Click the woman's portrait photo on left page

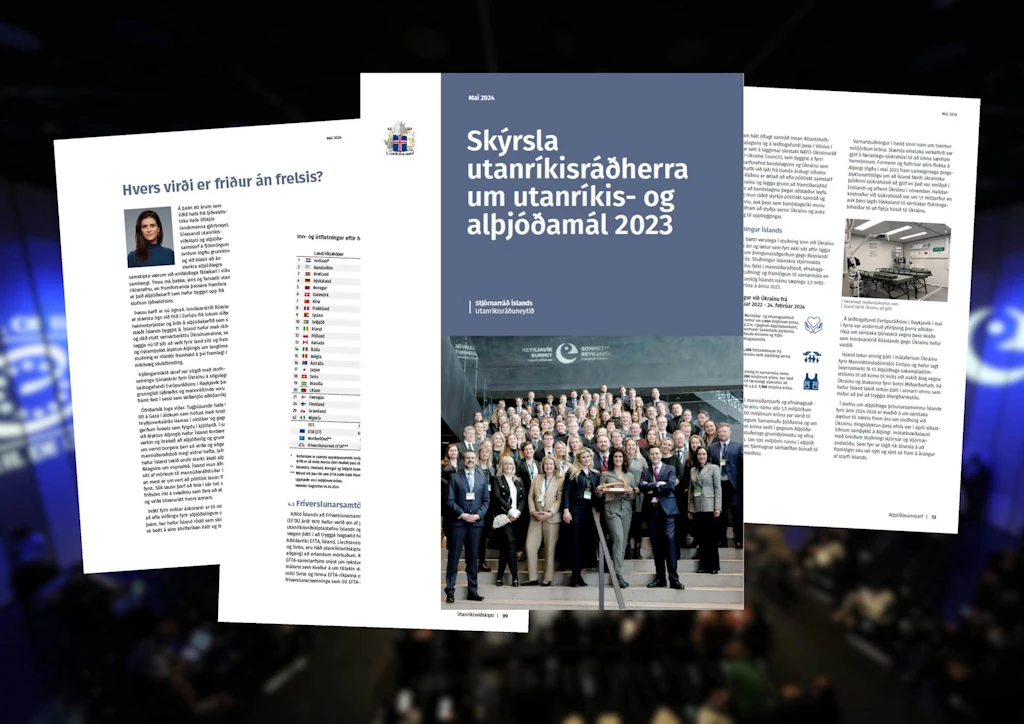(x=150, y=238)
